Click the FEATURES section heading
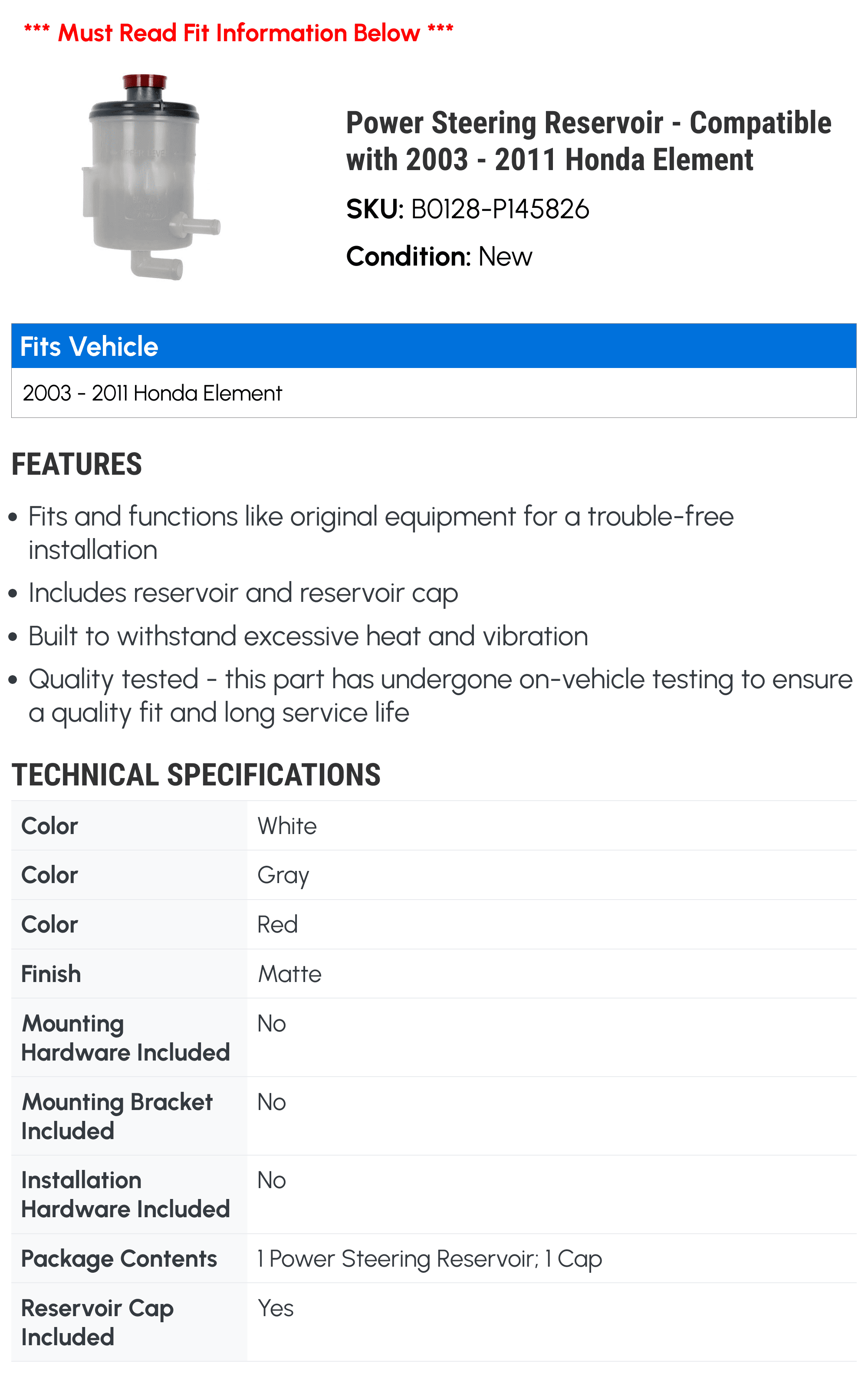This screenshot has width=868, height=1373. coord(76,464)
